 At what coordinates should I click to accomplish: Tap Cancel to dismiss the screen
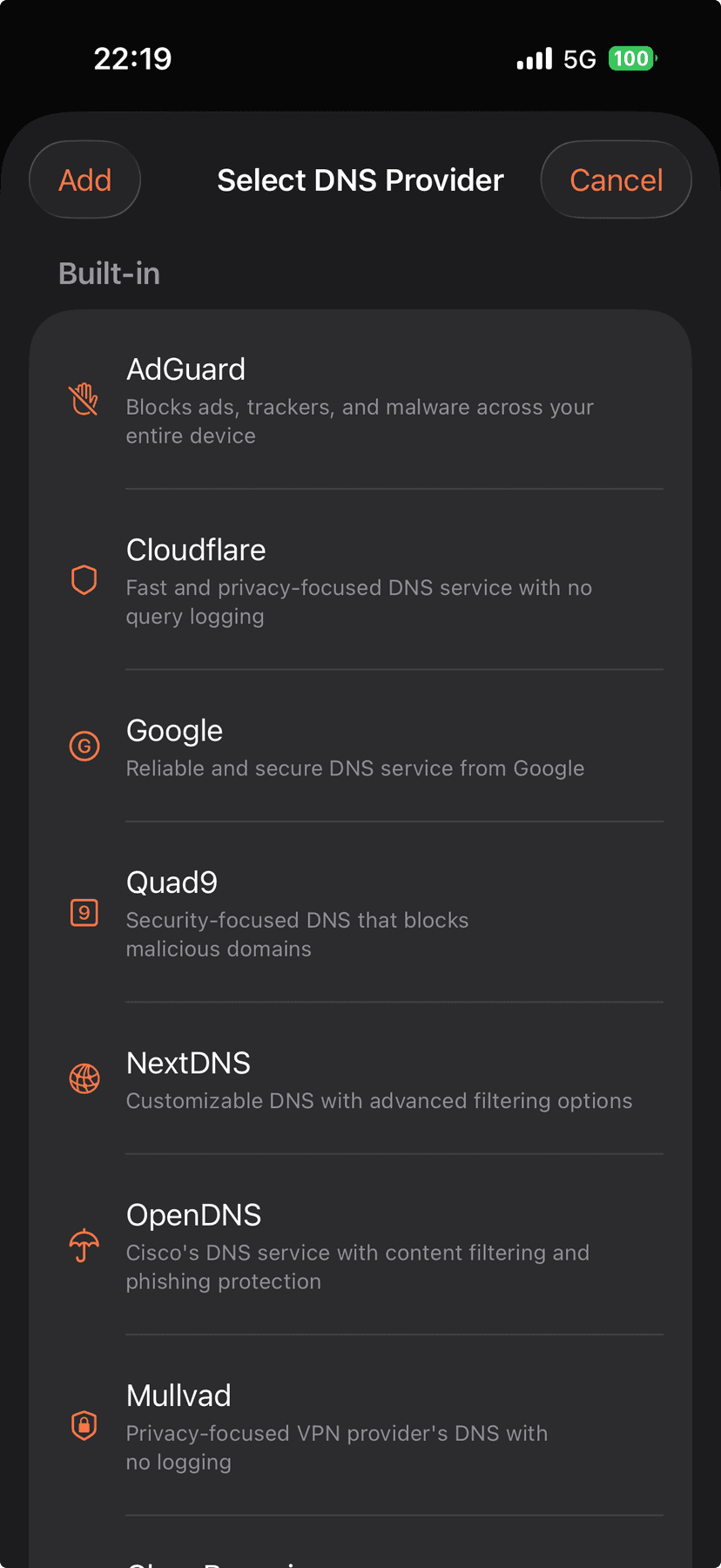[616, 179]
